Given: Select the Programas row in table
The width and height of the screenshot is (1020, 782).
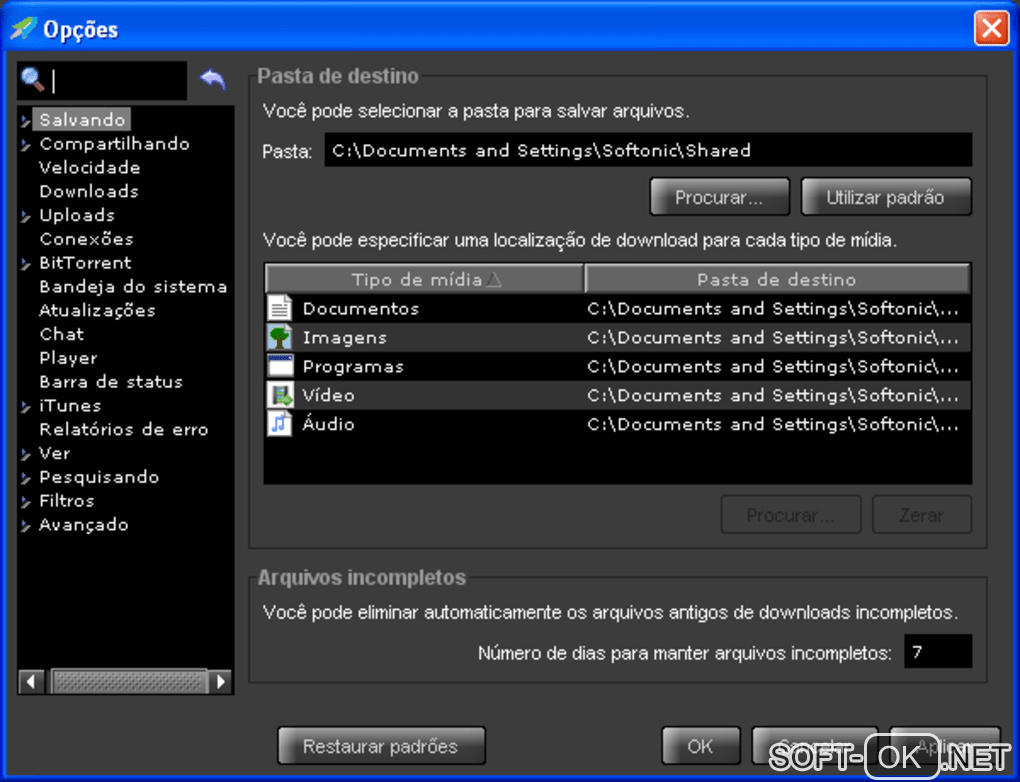Looking at the screenshot, I should tap(618, 366).
